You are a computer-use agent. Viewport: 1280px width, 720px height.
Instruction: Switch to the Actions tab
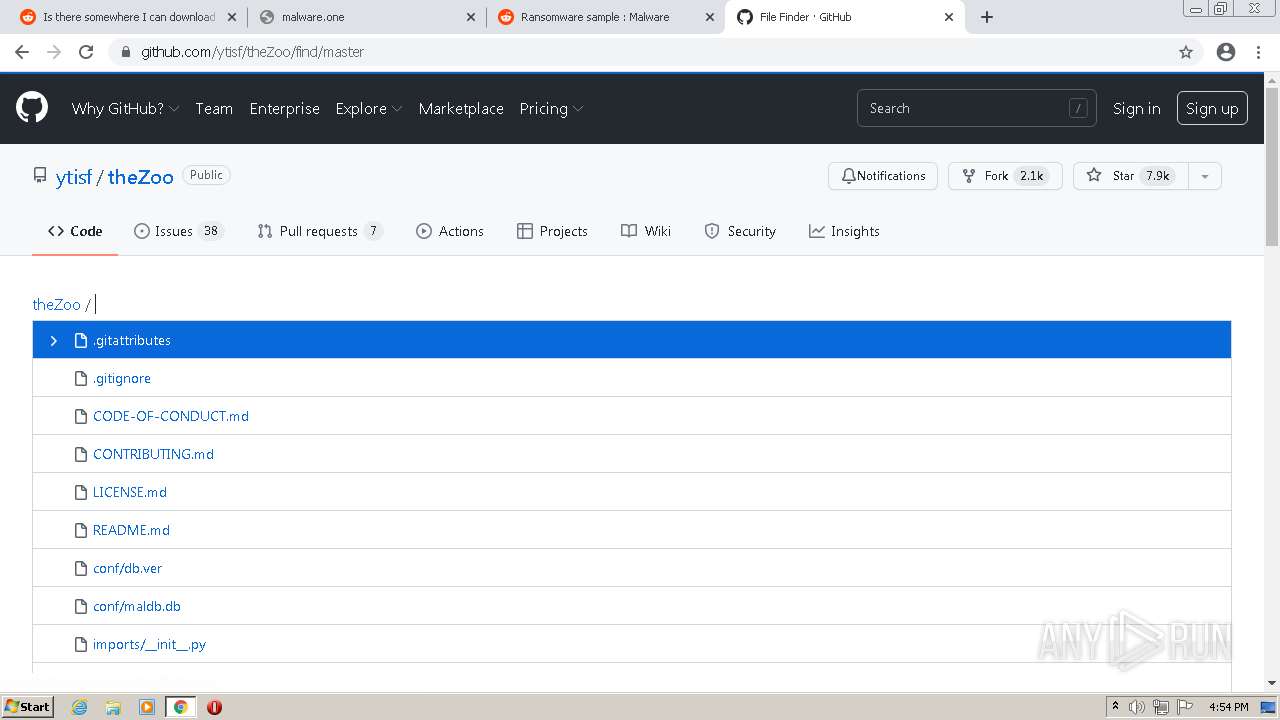[x=450, y=231]
